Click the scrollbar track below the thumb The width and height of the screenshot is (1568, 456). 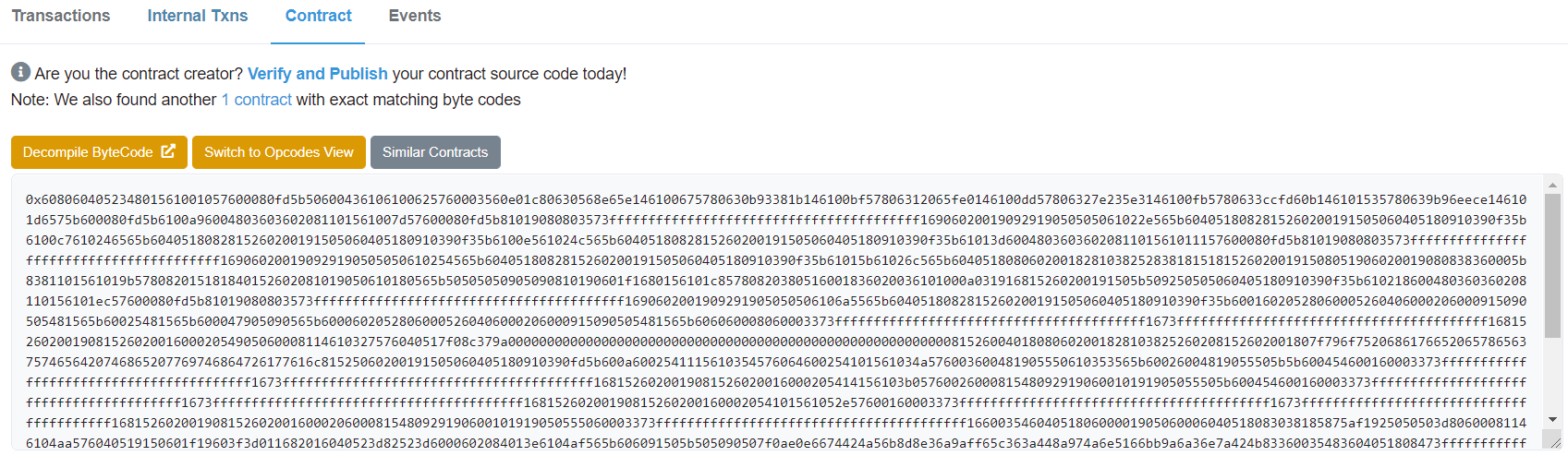[1553, 375]
